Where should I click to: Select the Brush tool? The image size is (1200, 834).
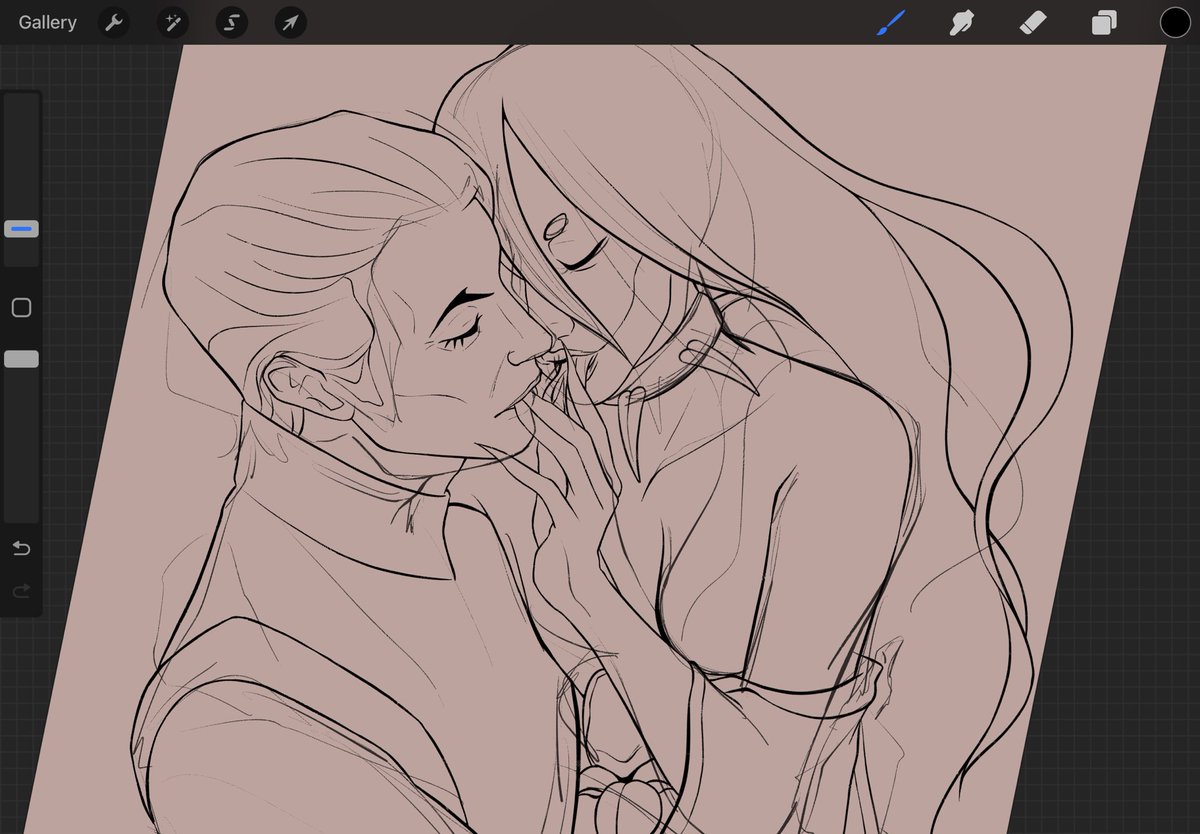(890, 22)
